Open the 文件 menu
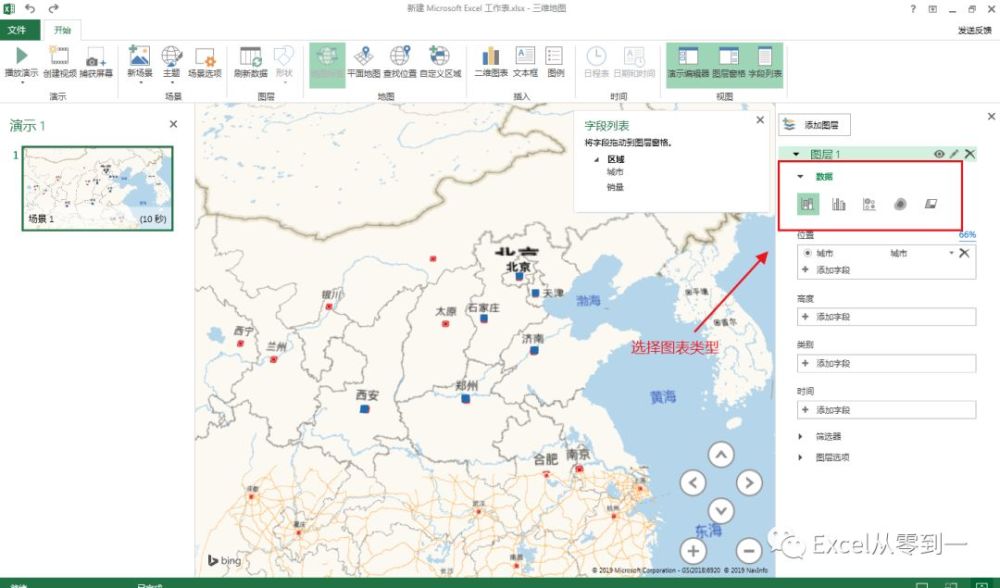The image size is (1000, 588). 18,29
